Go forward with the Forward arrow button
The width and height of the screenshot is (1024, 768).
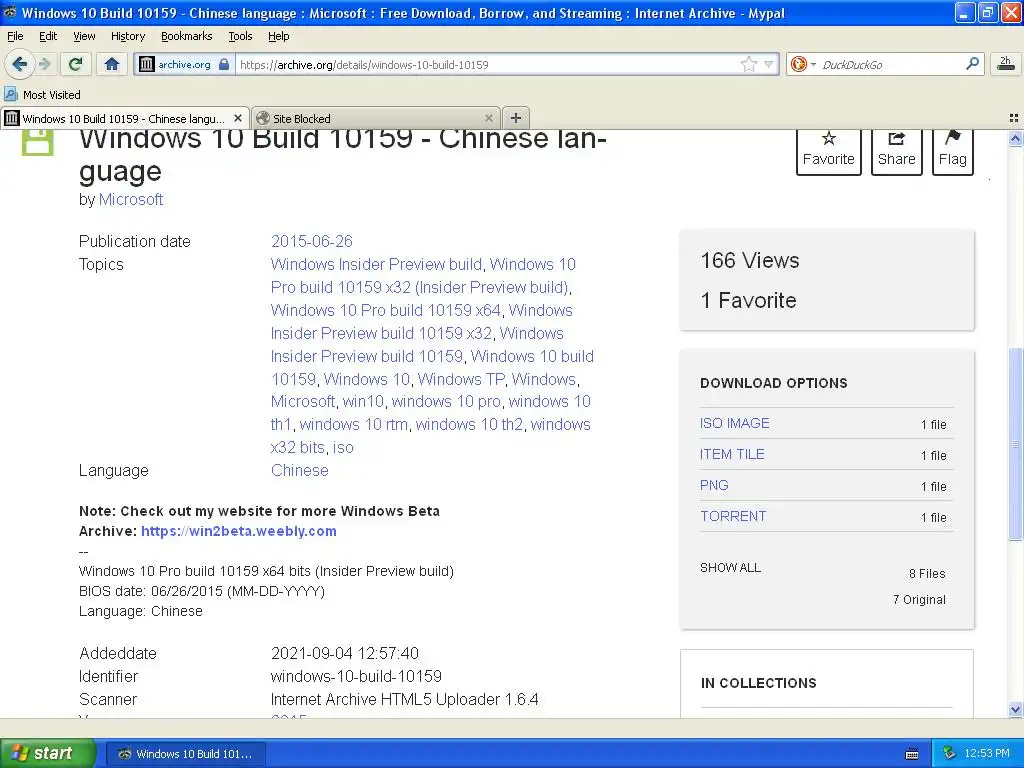[x=44, y=64]
